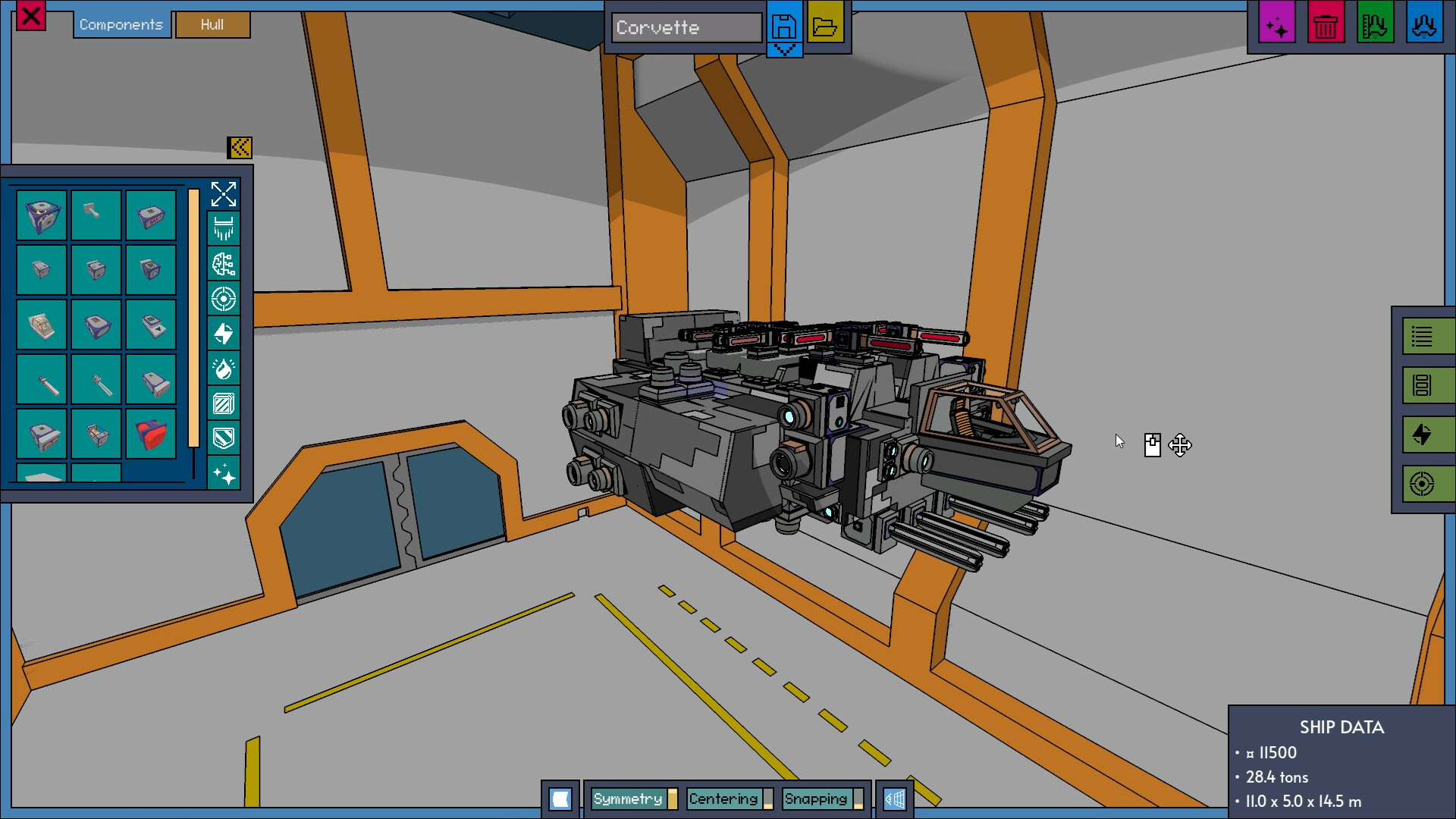The image size is (1456, 819).
Task: Open the weapons crosshair component category
Action: point(224,299)
